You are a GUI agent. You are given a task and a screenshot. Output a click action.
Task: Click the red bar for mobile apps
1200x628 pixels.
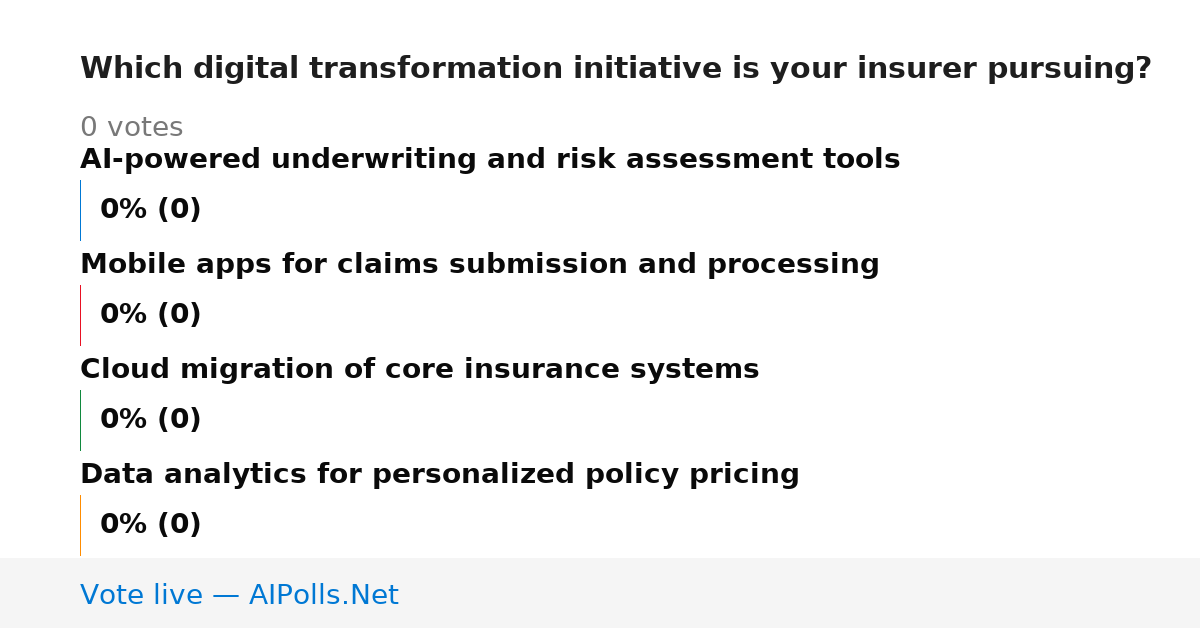tap(80, 315)
